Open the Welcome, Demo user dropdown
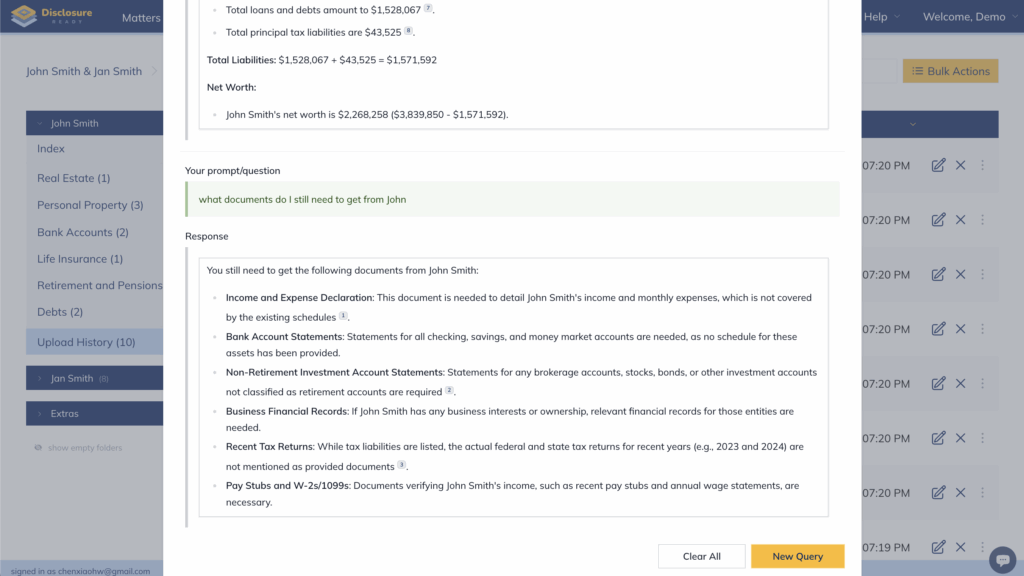This screenshot has height=576, width=1024. coord(968,17)
